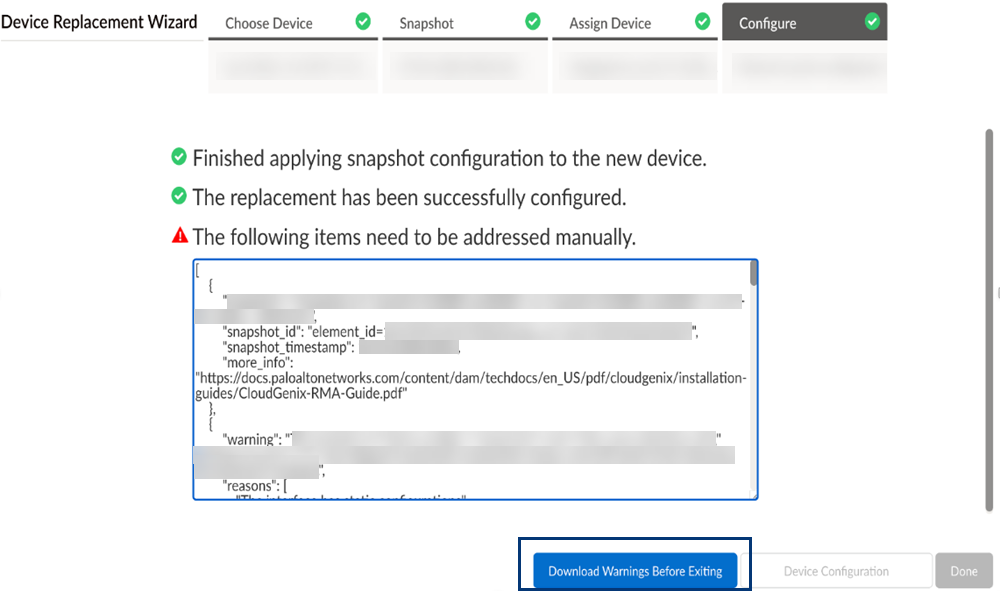Viewport: 1000px width, 591px height.
Task: Click the green checkmark on Assign Device step
Action: 703,21
